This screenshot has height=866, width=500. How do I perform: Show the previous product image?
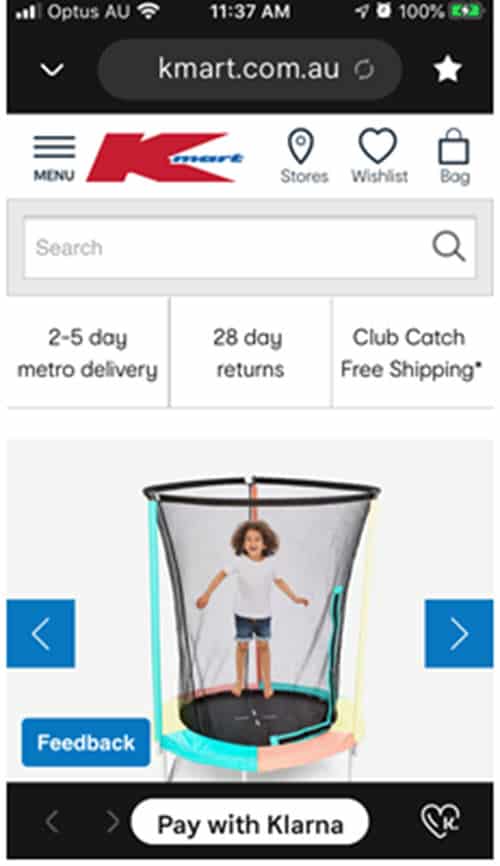pyautogui.click(x=41, y=633)
